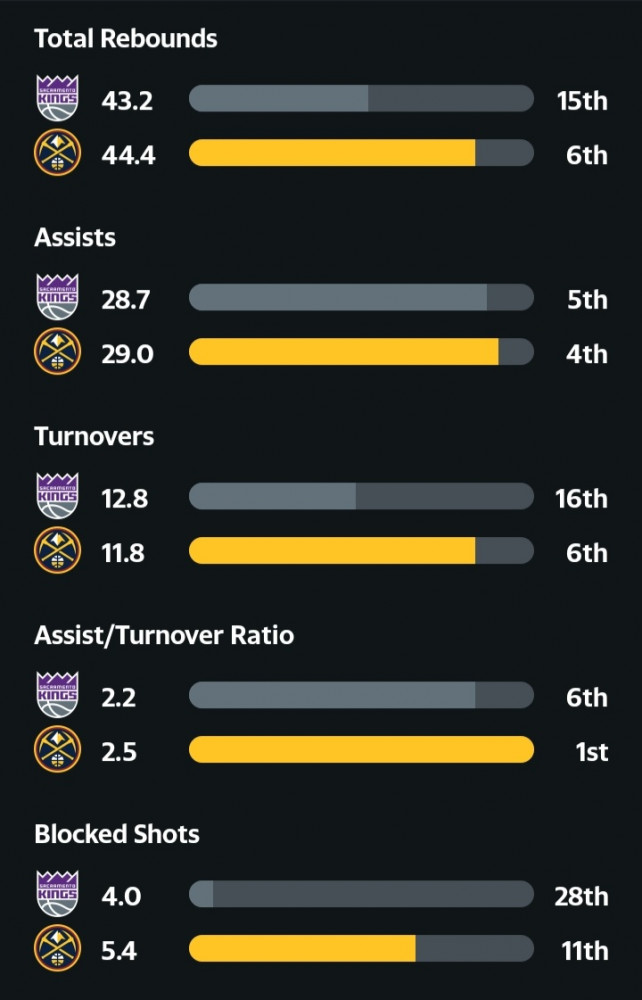Click the Nuggets logo under Assist/Turnover Ratio
642x1000 pixels.
tap(57, 750)
